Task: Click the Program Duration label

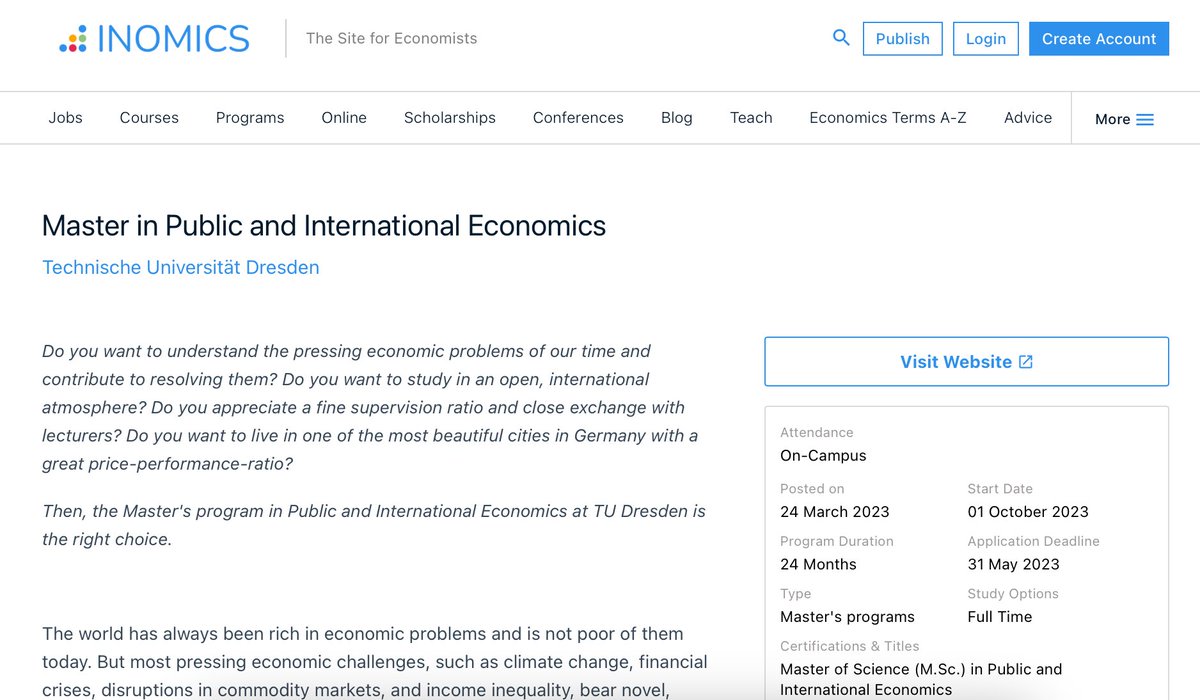Action: pos(837,541)
